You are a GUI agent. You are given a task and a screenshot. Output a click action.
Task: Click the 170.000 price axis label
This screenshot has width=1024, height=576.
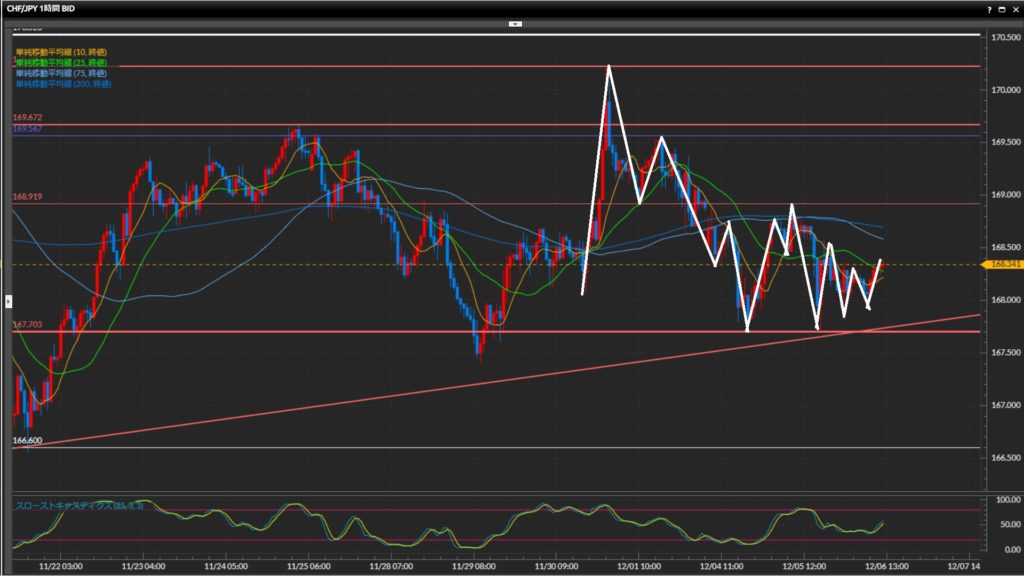coord(1005,90)
